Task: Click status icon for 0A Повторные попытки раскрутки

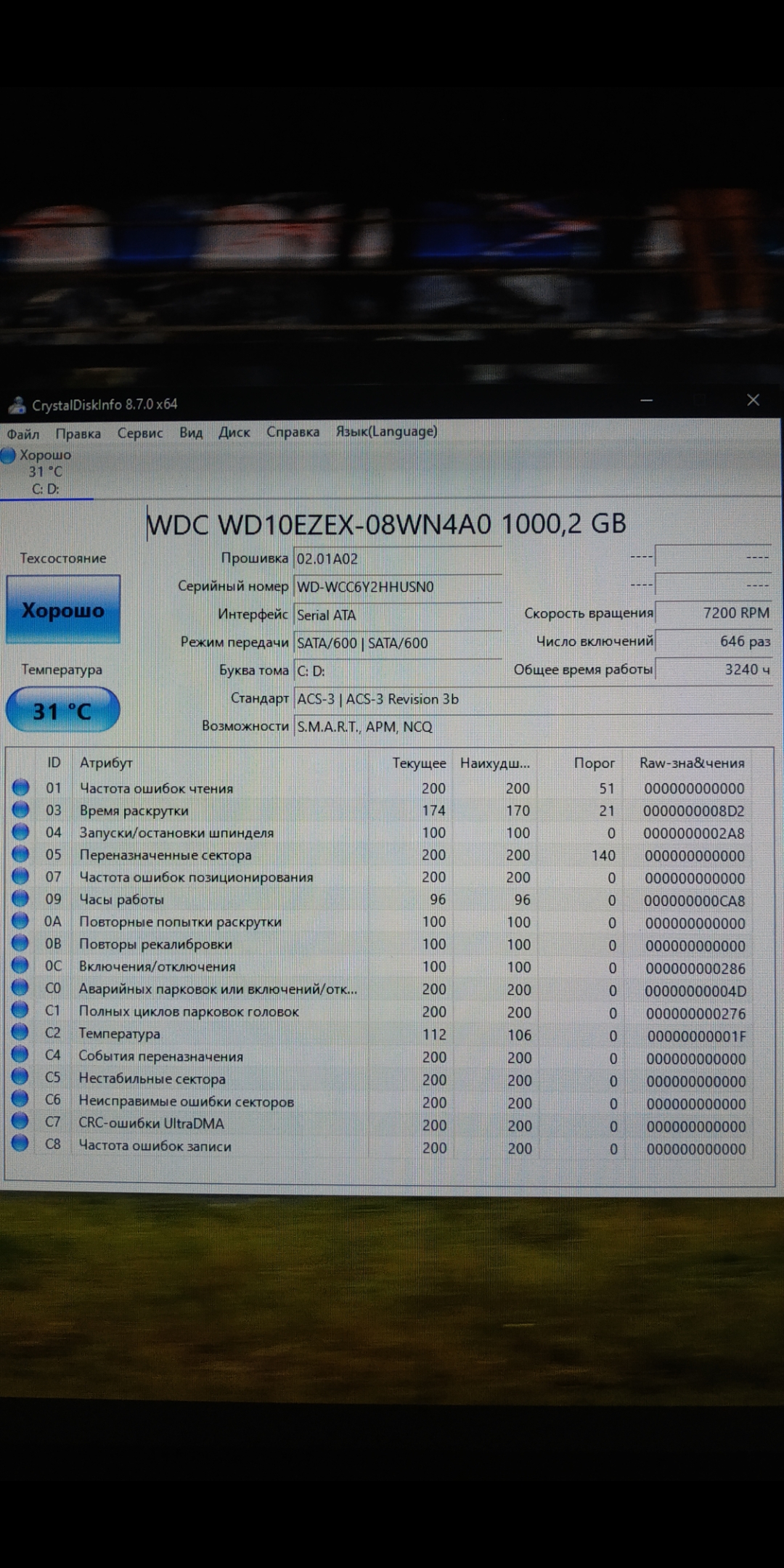Action: 20,920
